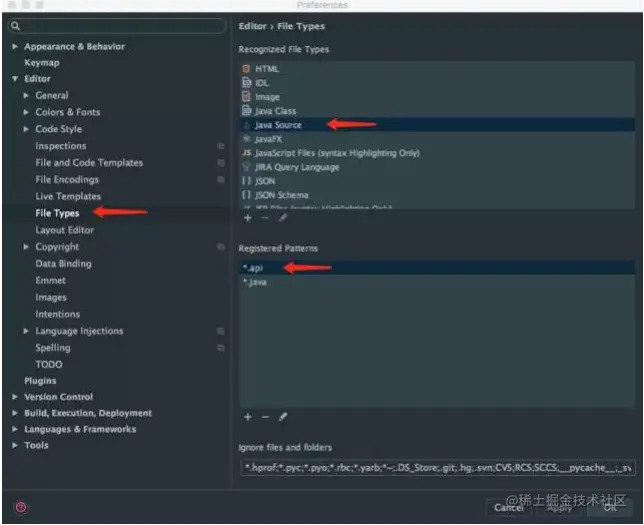644x525 pixels.
Task: Click the JavaFX file type icon
Action: coord(246,139)
